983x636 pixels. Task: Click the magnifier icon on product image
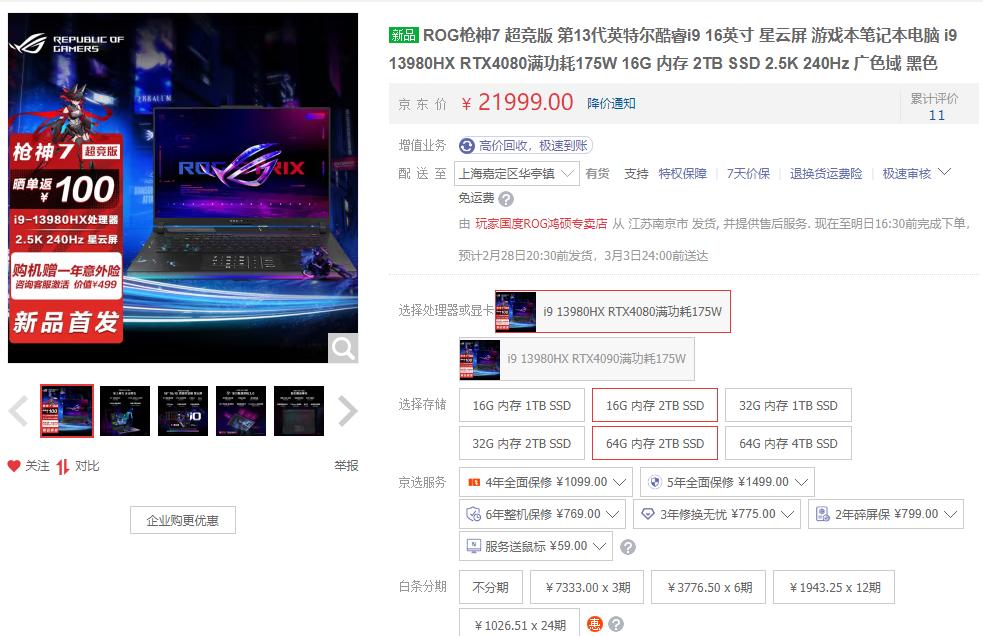pos(343,347)
